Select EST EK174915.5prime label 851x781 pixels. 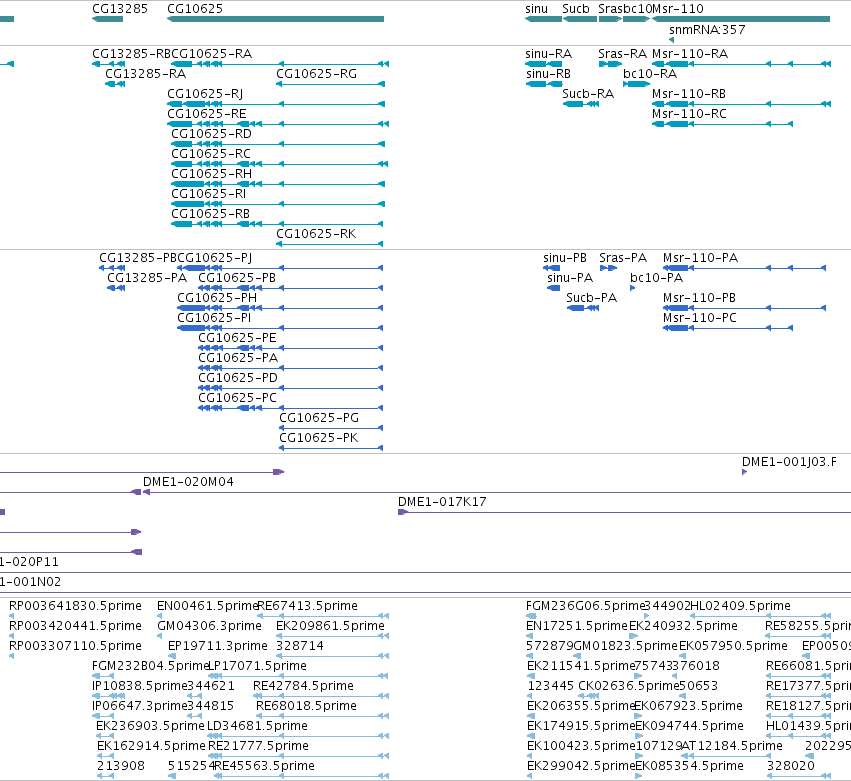[581, 726]
